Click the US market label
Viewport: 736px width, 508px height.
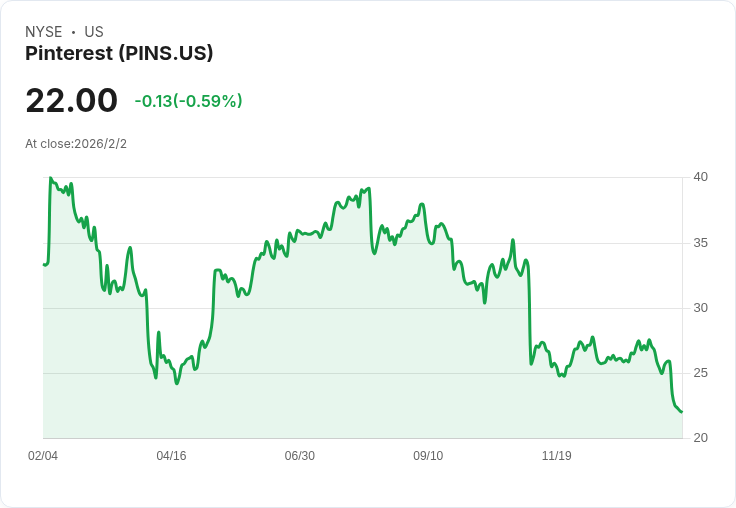[94, 32]
